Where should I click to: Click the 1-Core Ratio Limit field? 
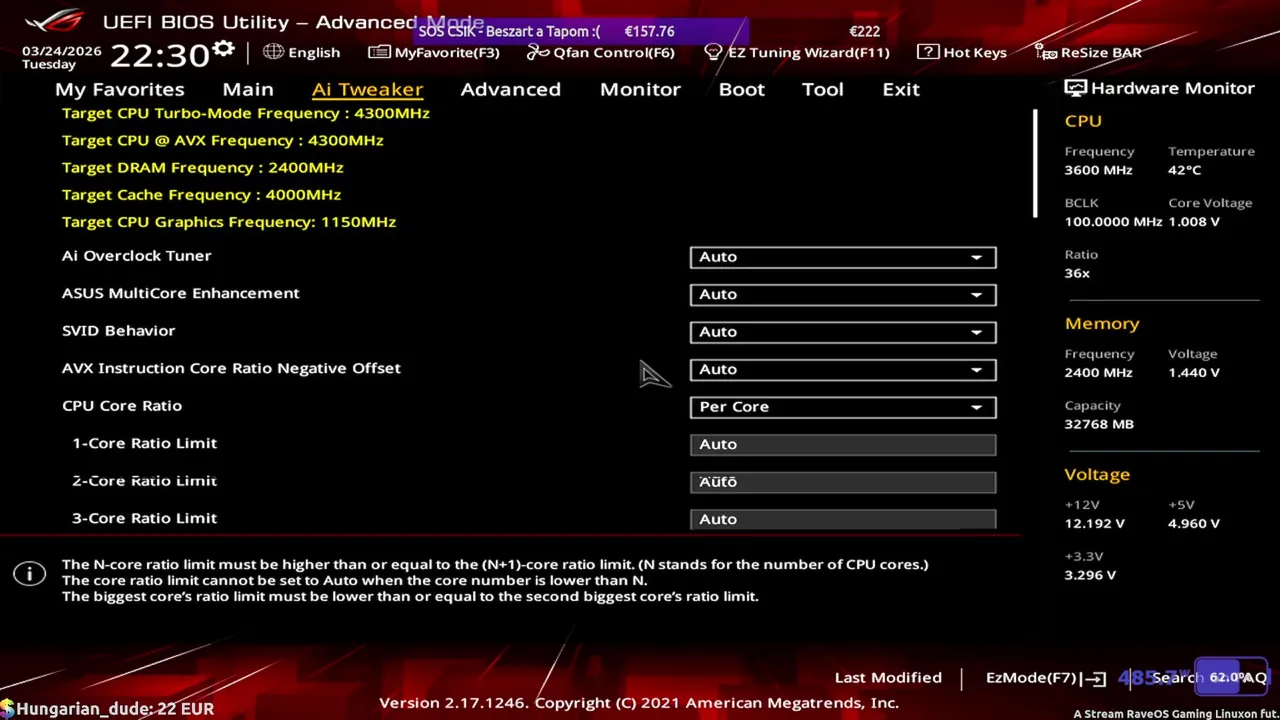pyautogui.click(x=843, y=444)
